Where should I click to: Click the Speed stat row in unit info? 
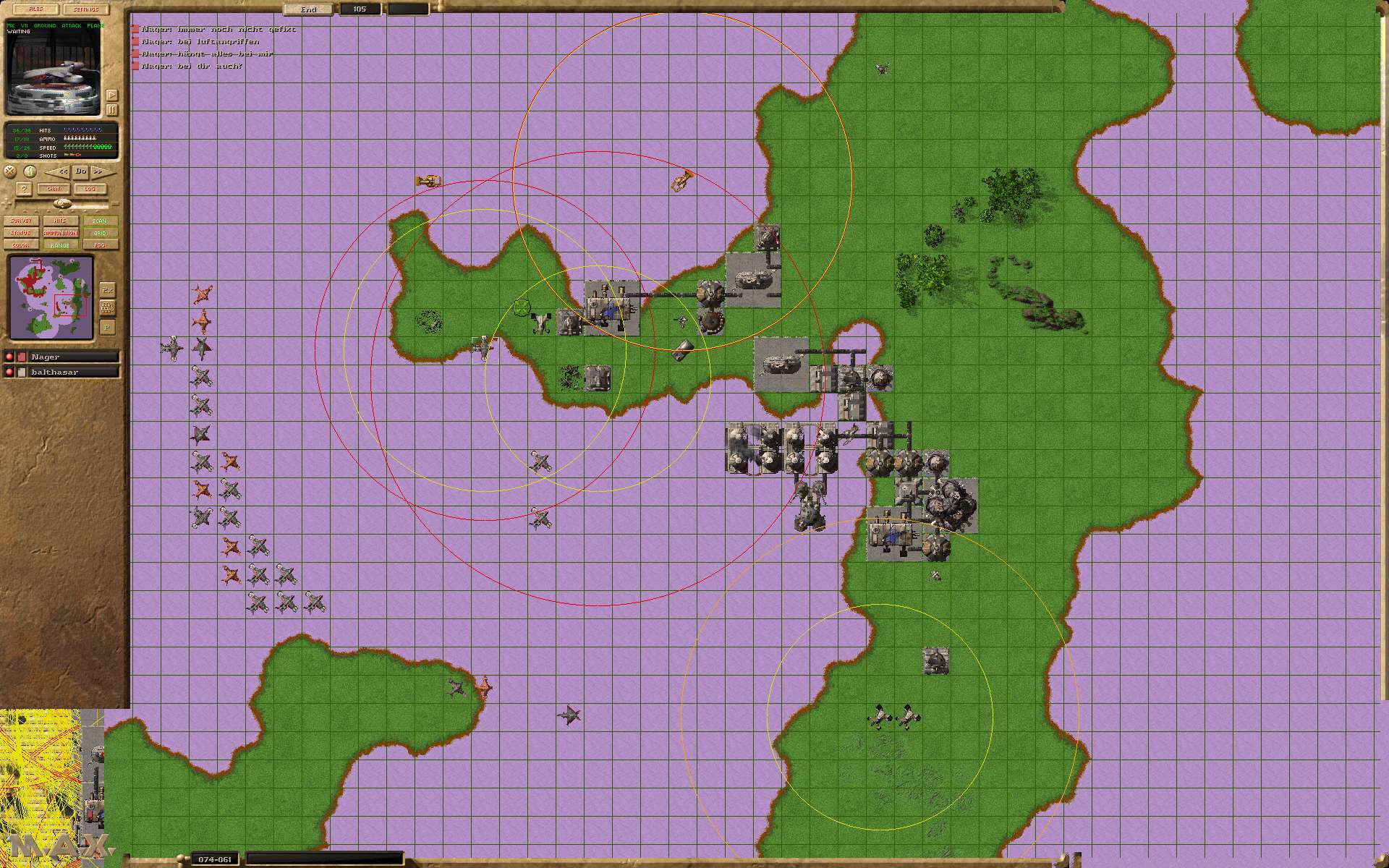61,148
